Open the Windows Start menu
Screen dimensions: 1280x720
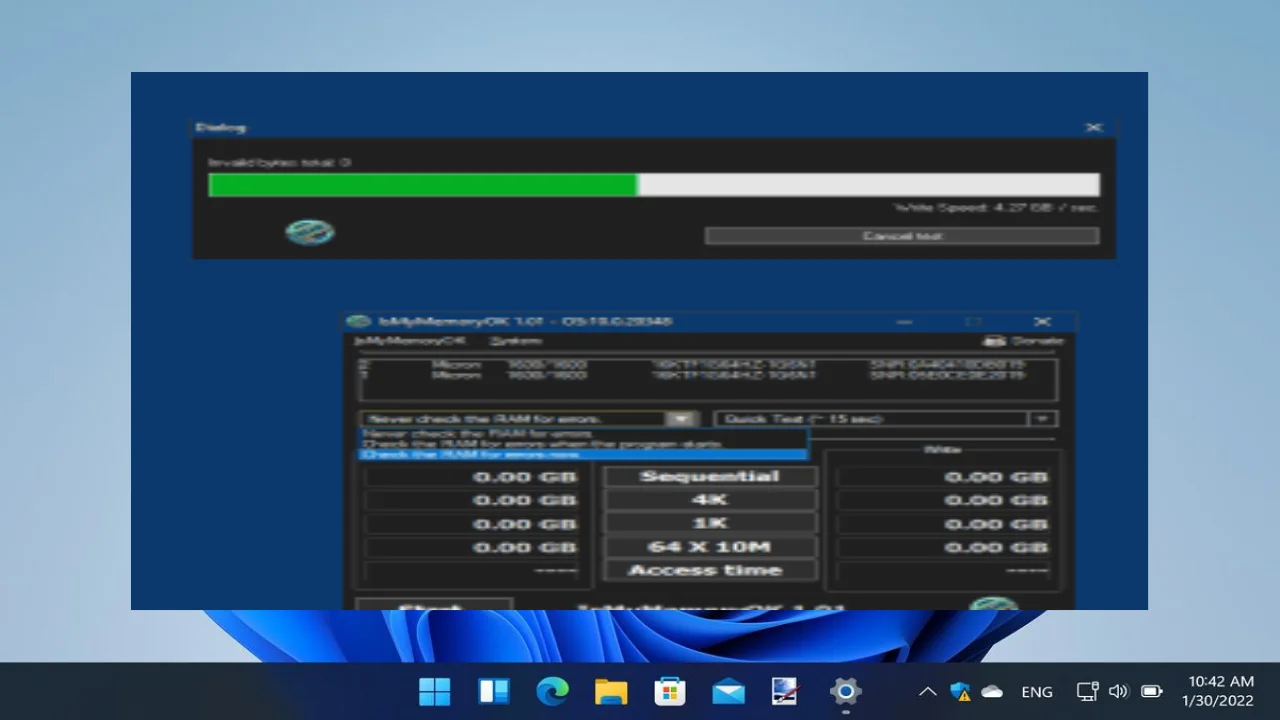click(x=435, y=691)
